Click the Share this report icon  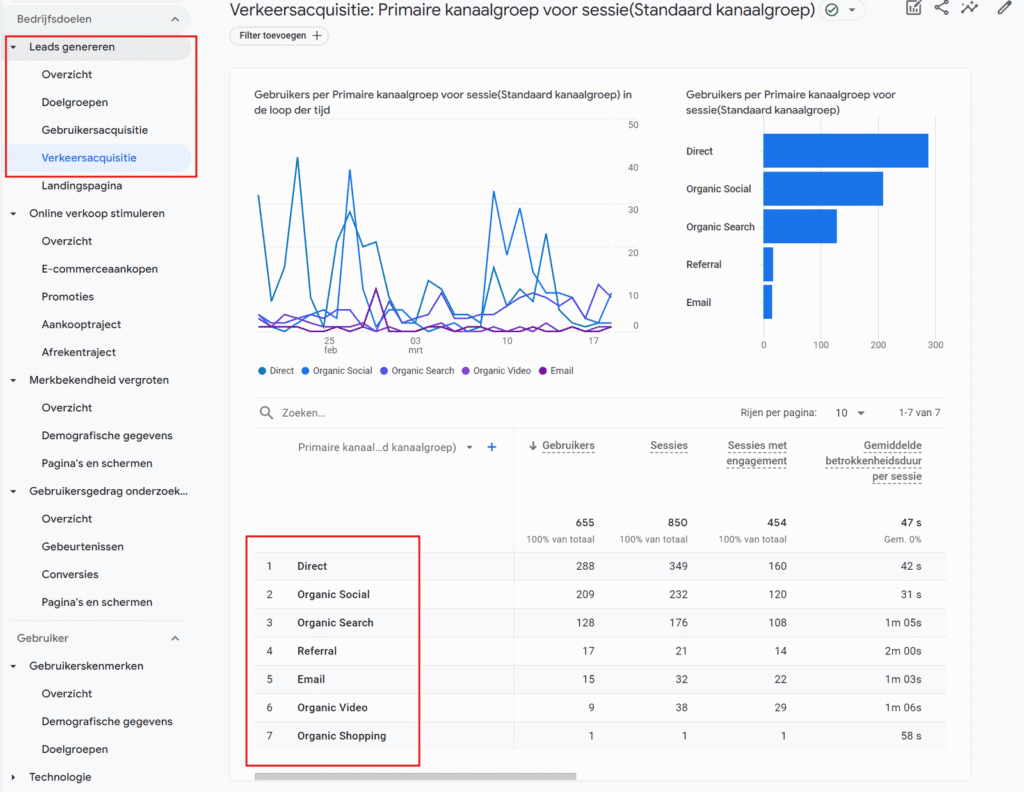tap(941, 8)
